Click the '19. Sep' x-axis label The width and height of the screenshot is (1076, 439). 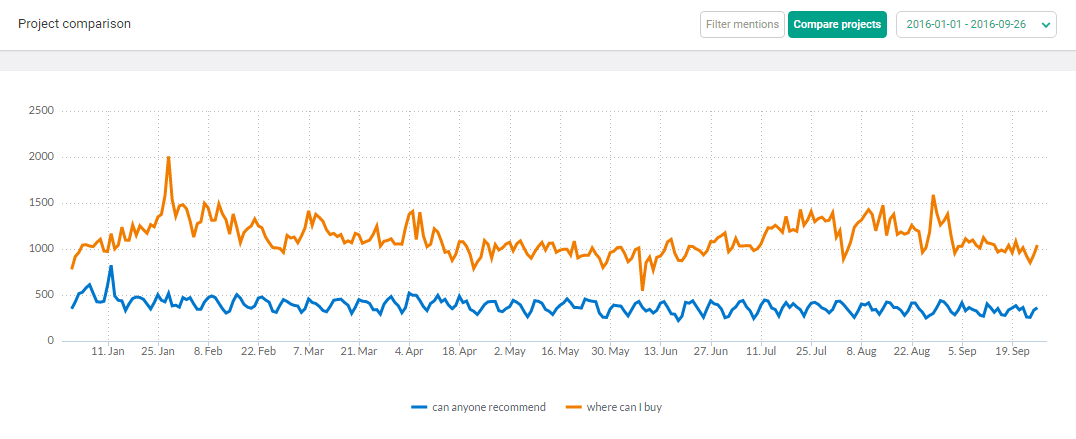(1011, 351)
